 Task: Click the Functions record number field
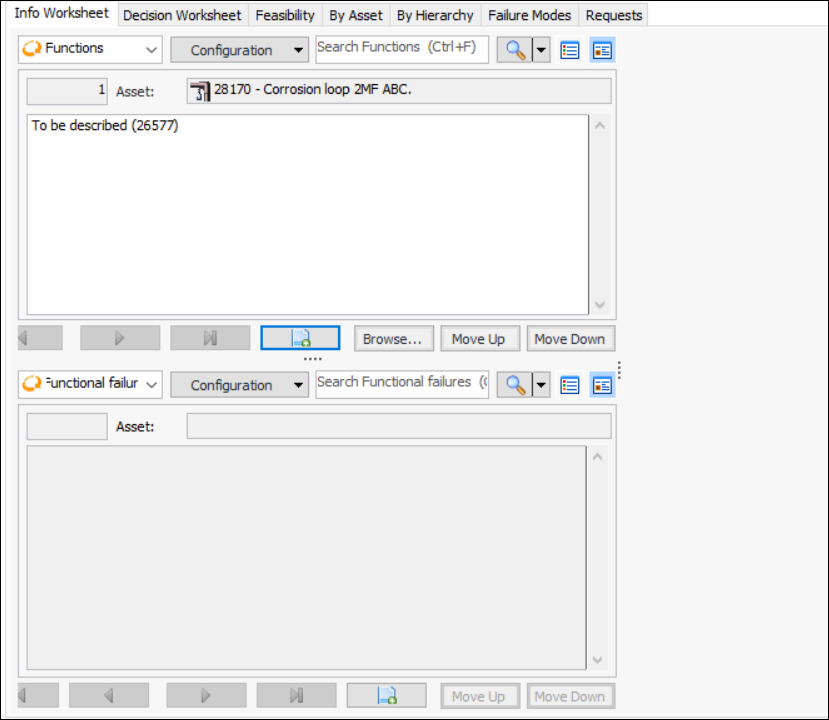tap(67, 91)
